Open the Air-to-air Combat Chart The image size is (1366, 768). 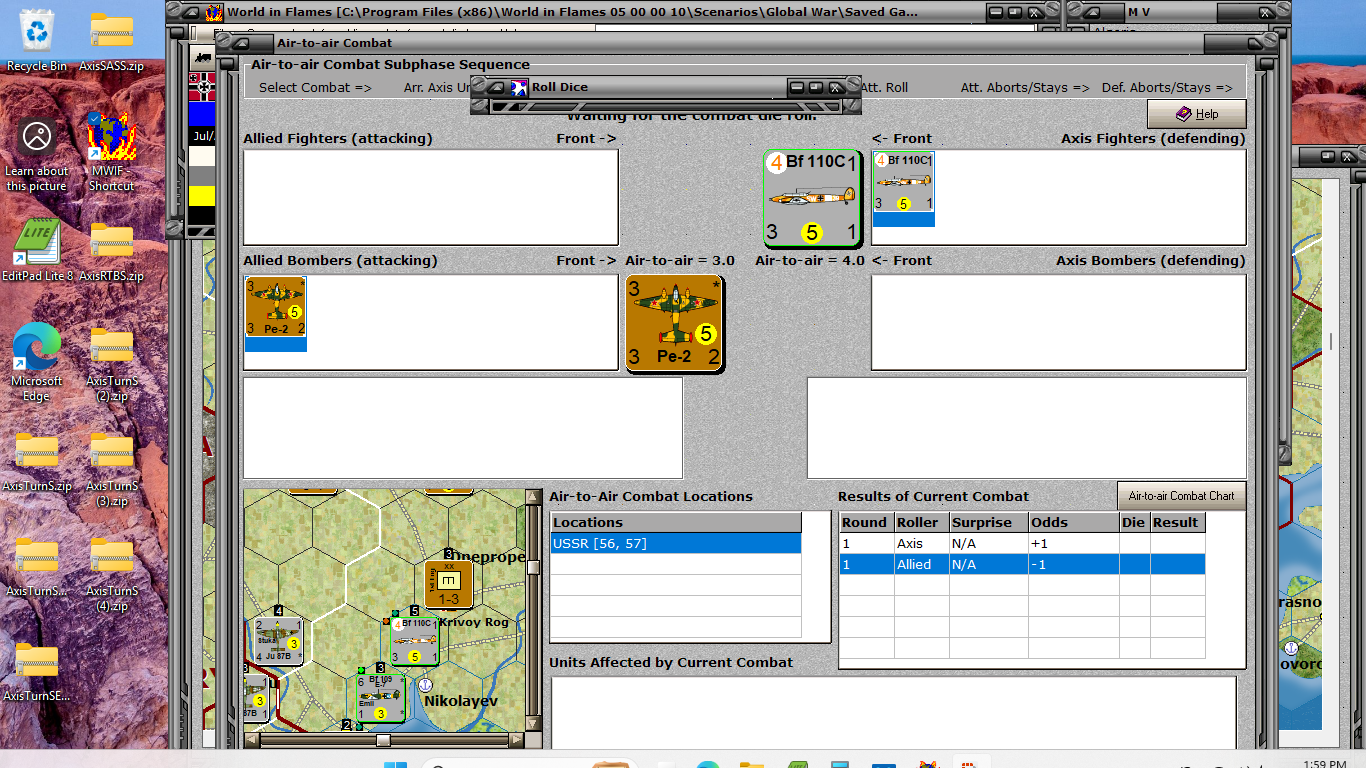pyautogui.click(x=1181, y=496)
